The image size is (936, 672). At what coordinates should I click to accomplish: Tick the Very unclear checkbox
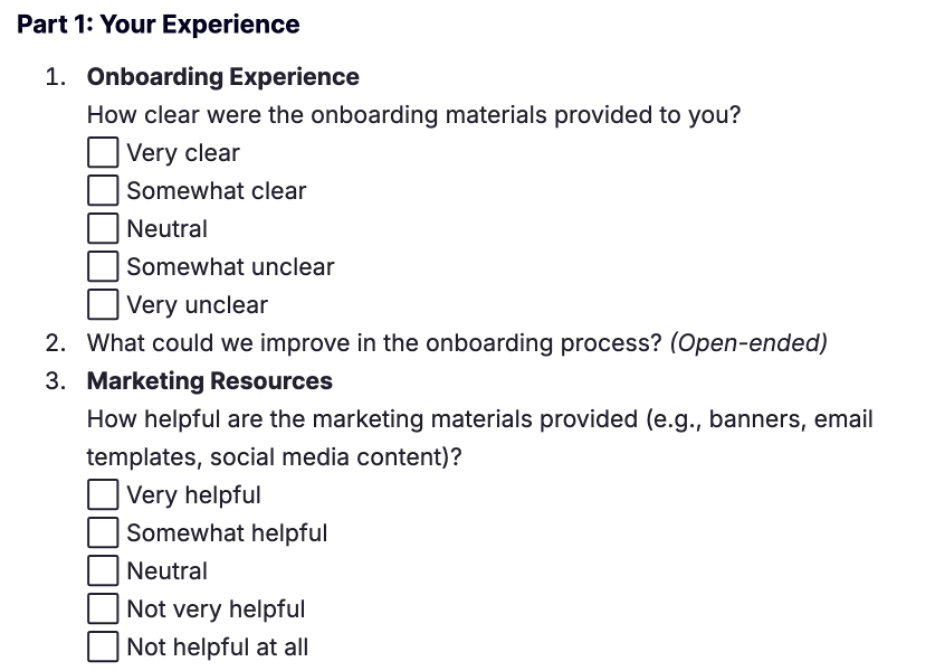coord(103,304)
